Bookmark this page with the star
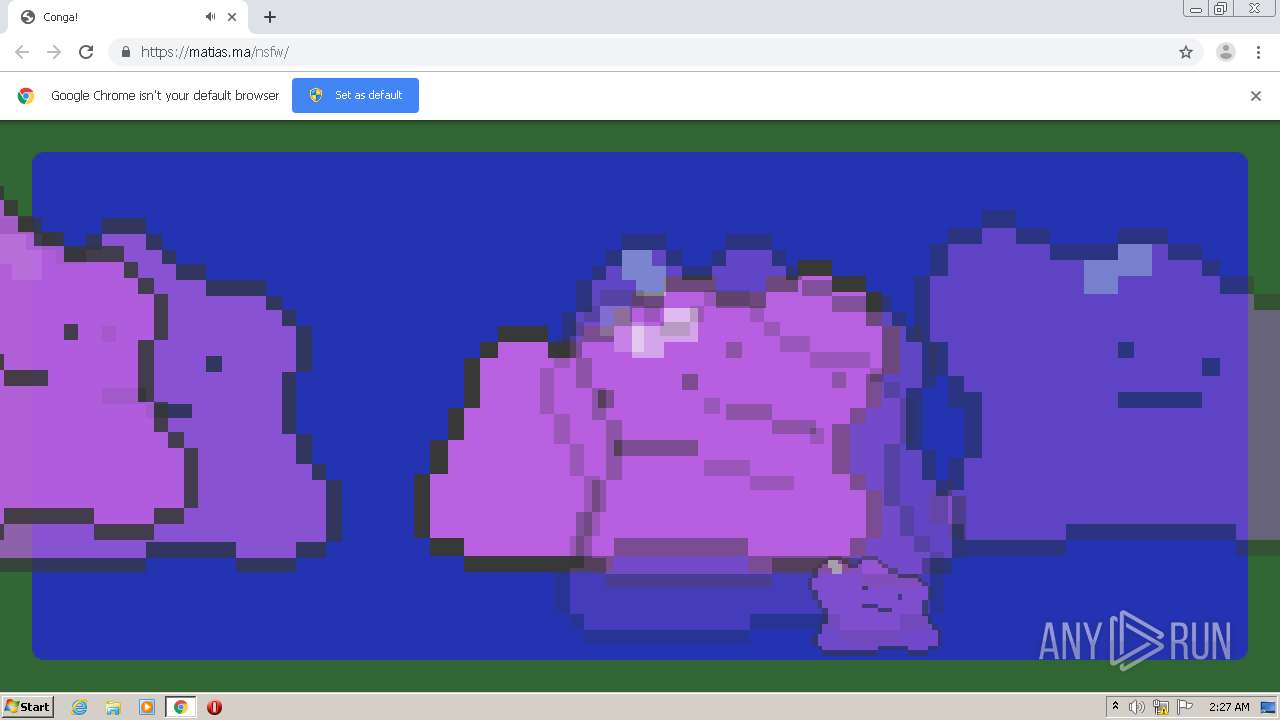1280x720 pixels. pos(1186,52)
